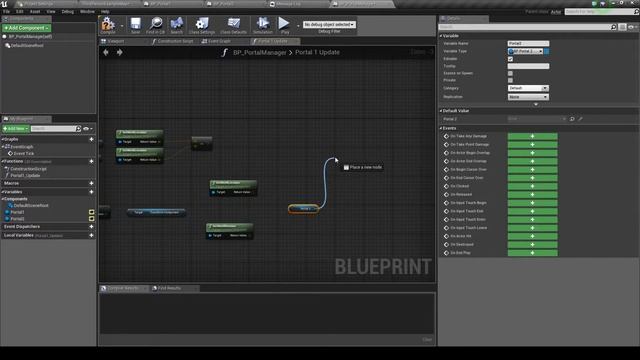Switch to Event Graph tab
The image size is (640, 360).
tap(219, 41)
